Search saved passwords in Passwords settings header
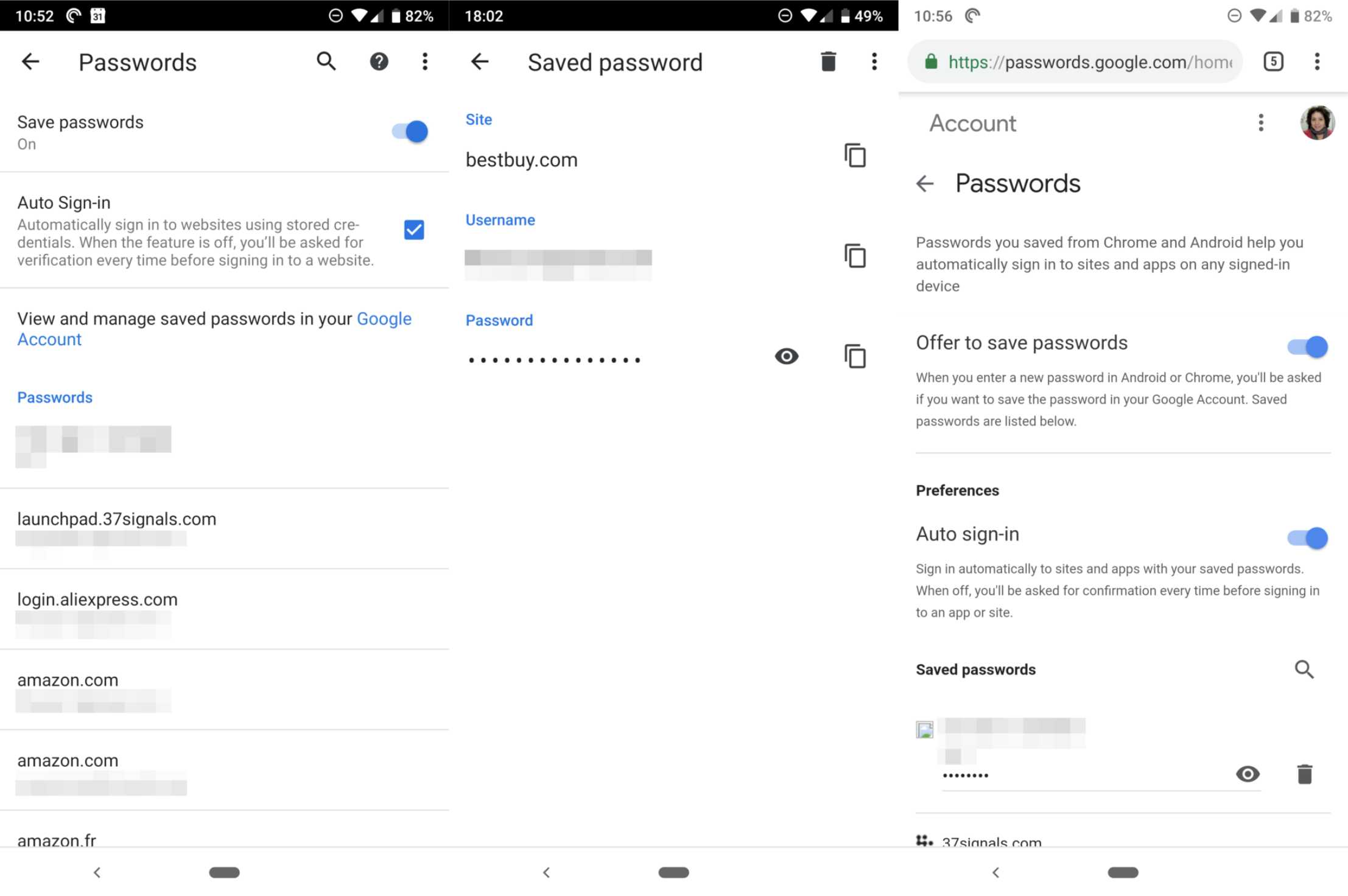1348x896 pixels. coord(326,61)
